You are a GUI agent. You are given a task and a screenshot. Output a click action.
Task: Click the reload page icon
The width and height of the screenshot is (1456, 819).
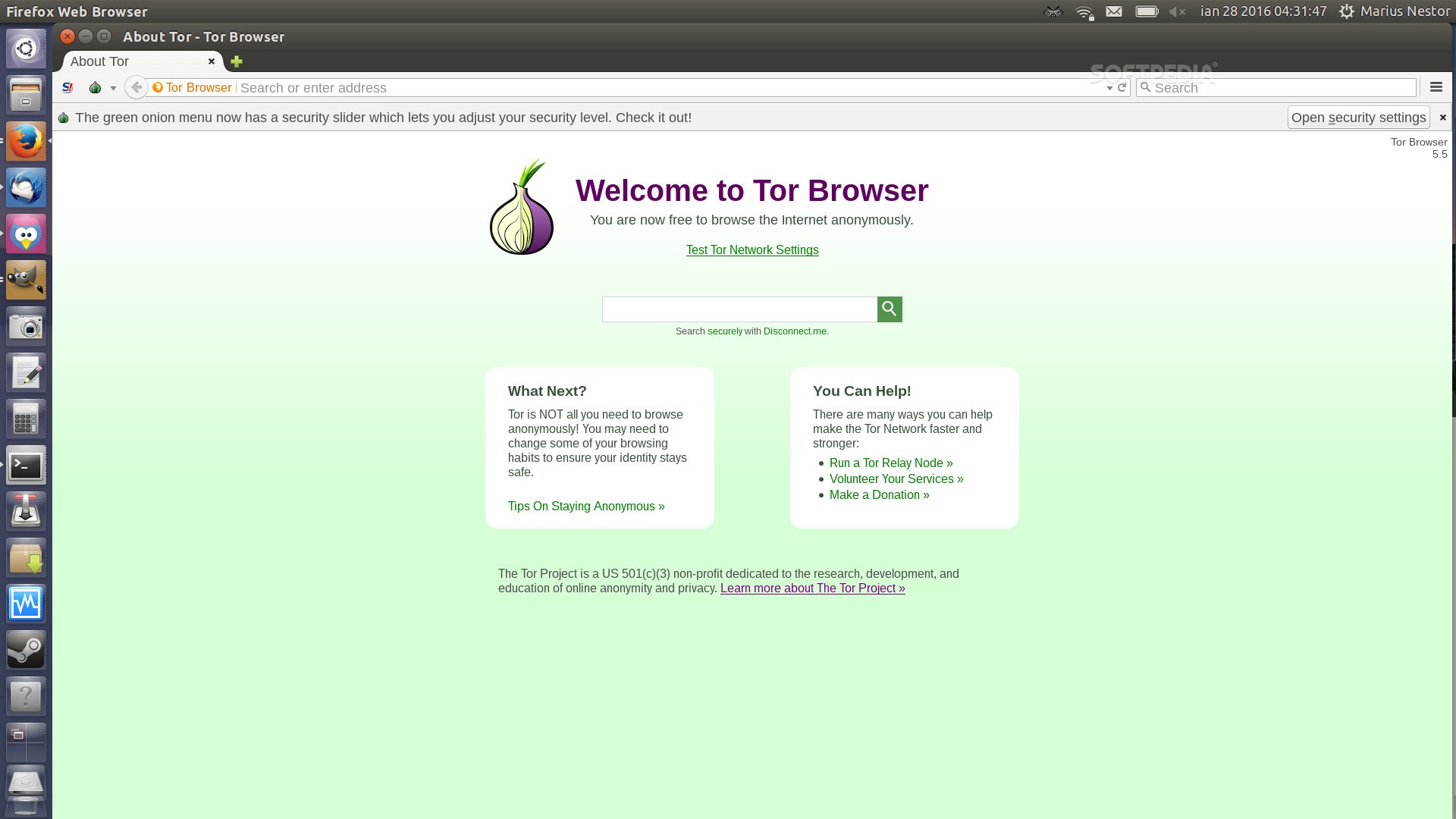1122,87
